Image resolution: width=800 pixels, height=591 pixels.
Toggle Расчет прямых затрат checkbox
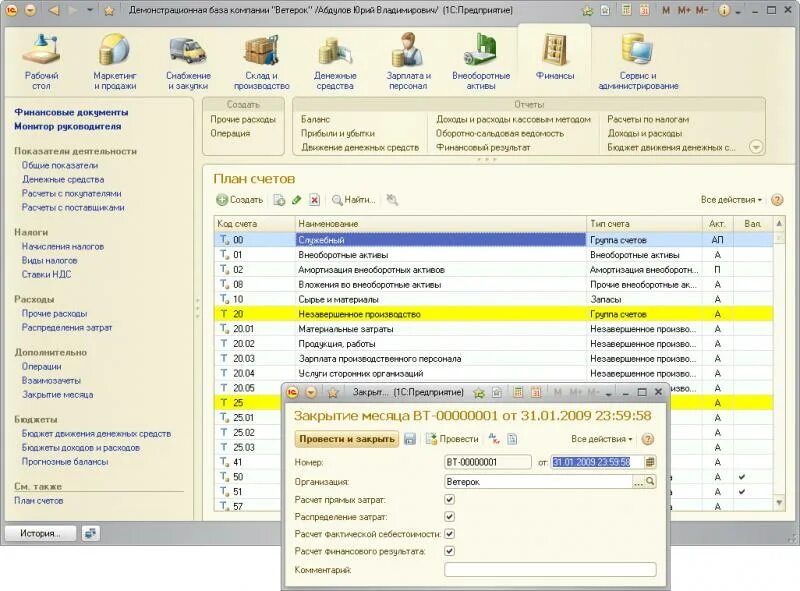click(x=449, y=500)
